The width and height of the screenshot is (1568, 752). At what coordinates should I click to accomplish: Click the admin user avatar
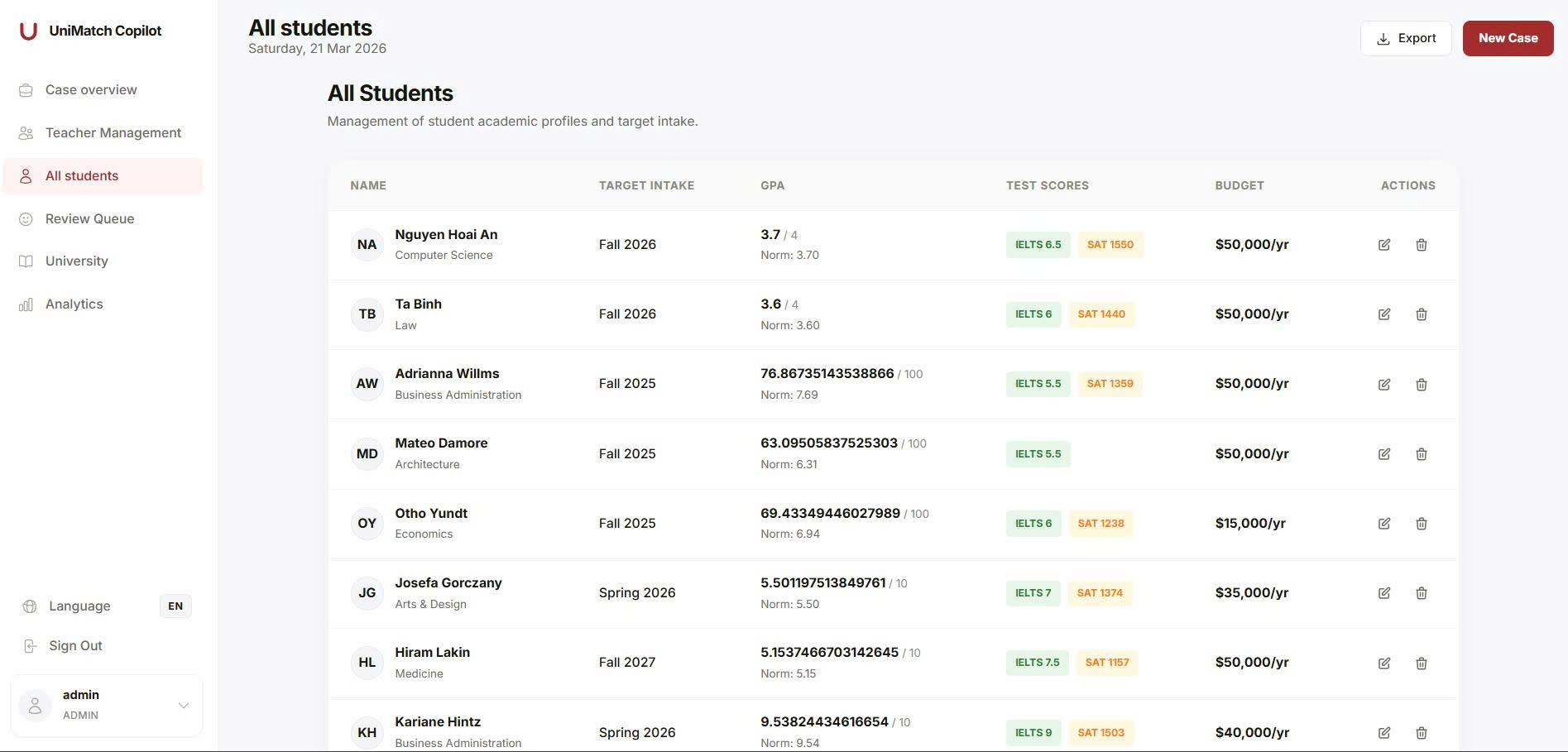pyautogui.click(x=35, y=706)
